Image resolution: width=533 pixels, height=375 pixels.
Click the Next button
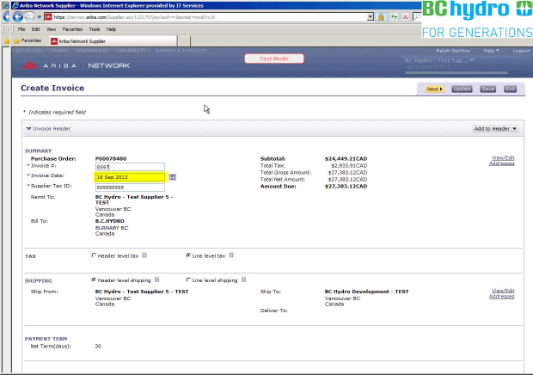tap(434, 89)
